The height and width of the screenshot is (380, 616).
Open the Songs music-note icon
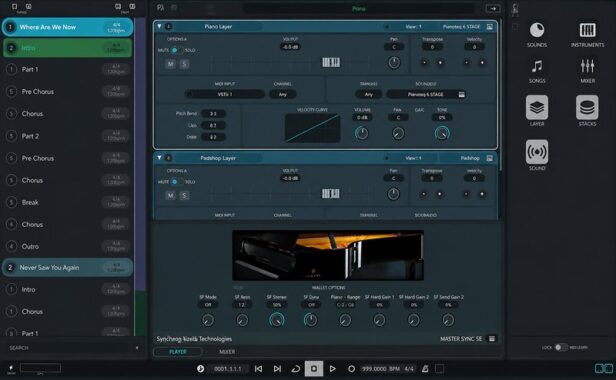(537, 66)
